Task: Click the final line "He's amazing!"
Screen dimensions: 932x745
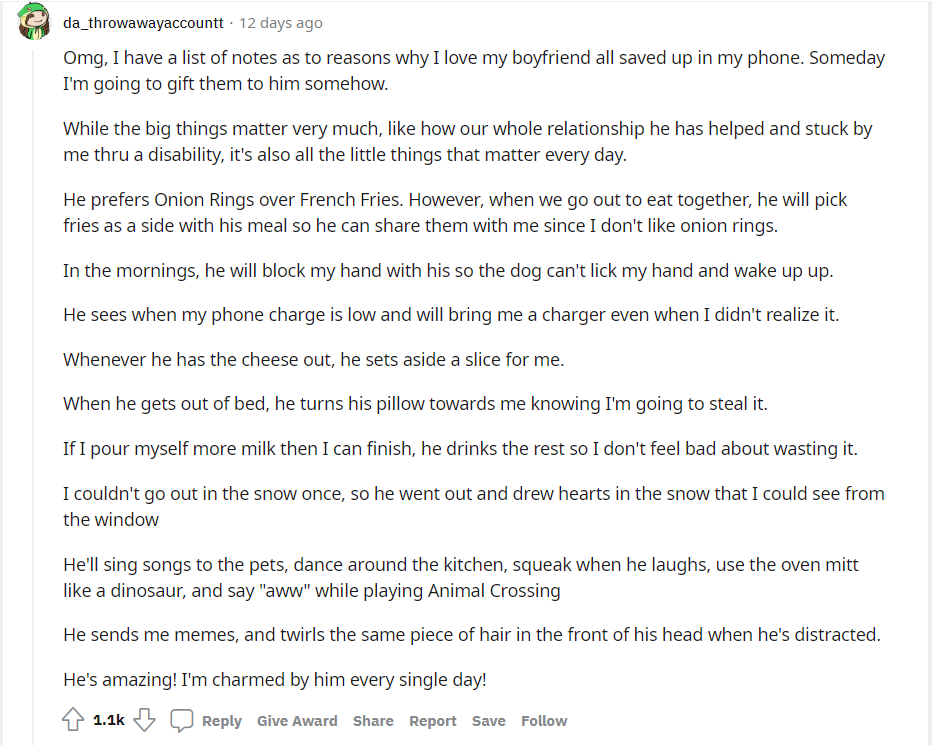Action: (x=275, y=680)
